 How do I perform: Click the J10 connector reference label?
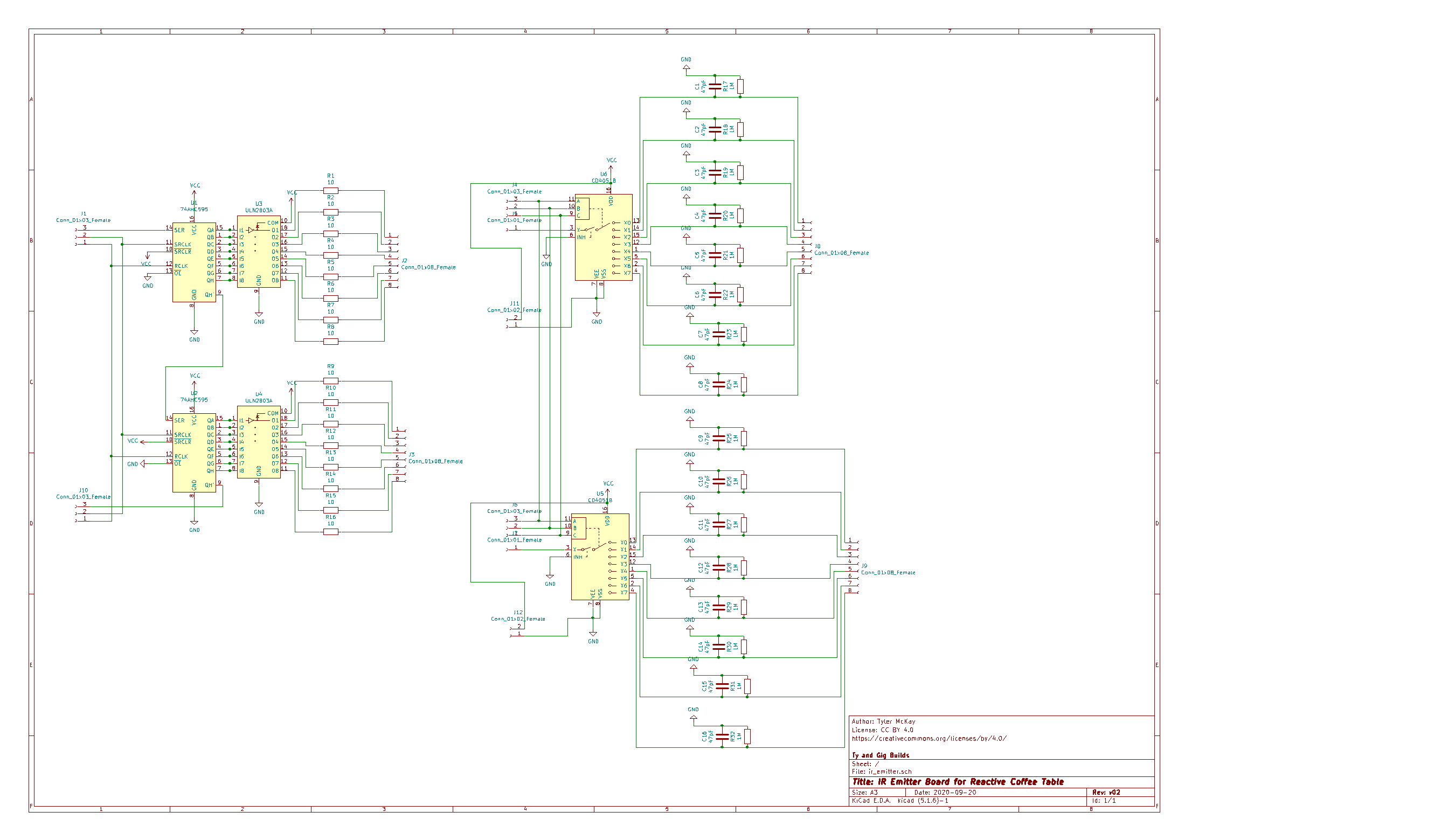[84, 490]
